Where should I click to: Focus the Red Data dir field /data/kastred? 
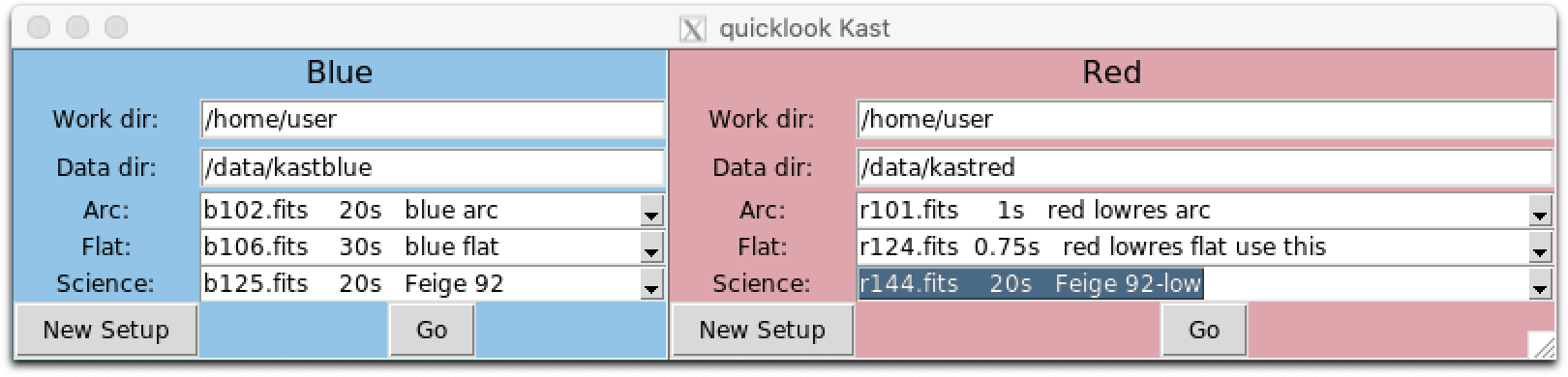coord(1204,167)
